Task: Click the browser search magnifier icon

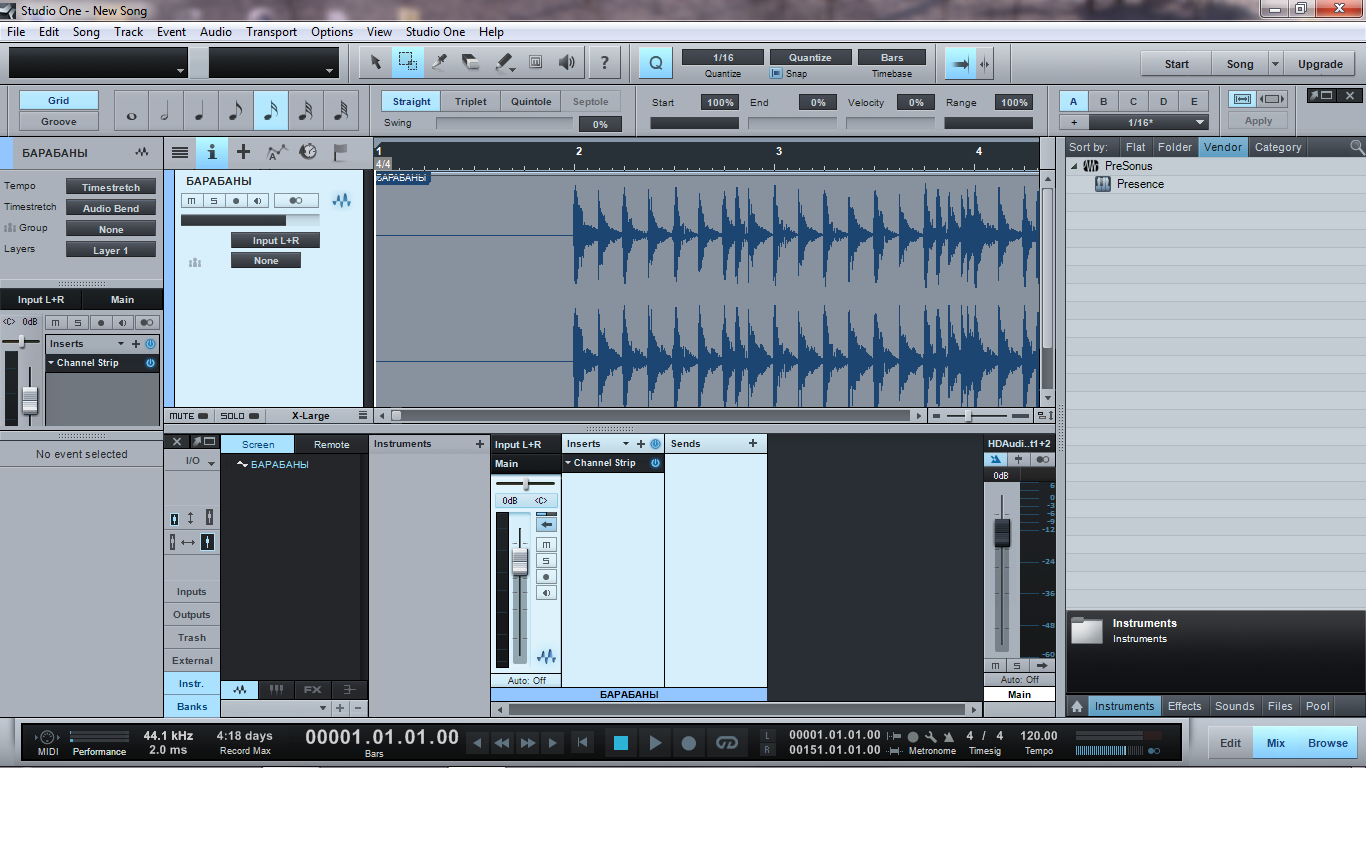Action: pyautogui.click(x=1356, y=147)
